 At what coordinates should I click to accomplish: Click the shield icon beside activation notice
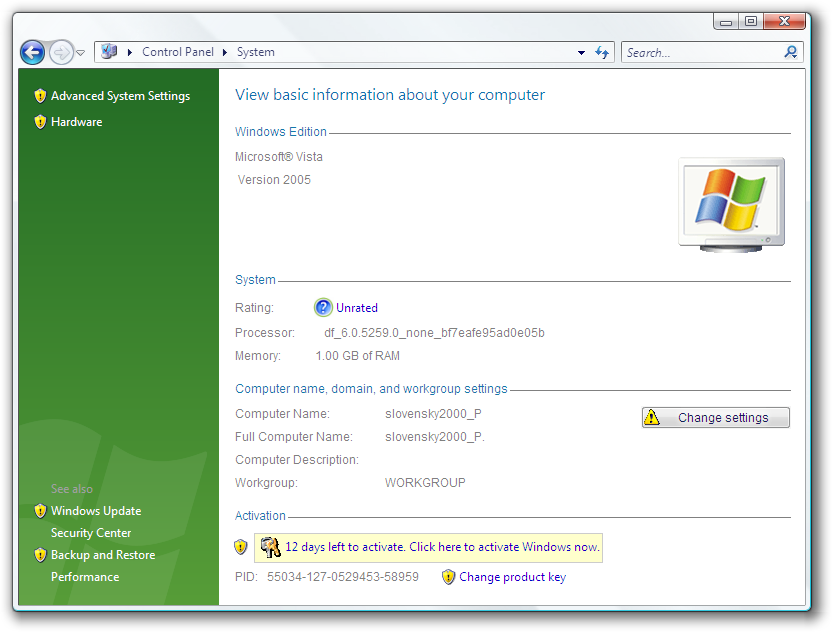tap(241, 547)
